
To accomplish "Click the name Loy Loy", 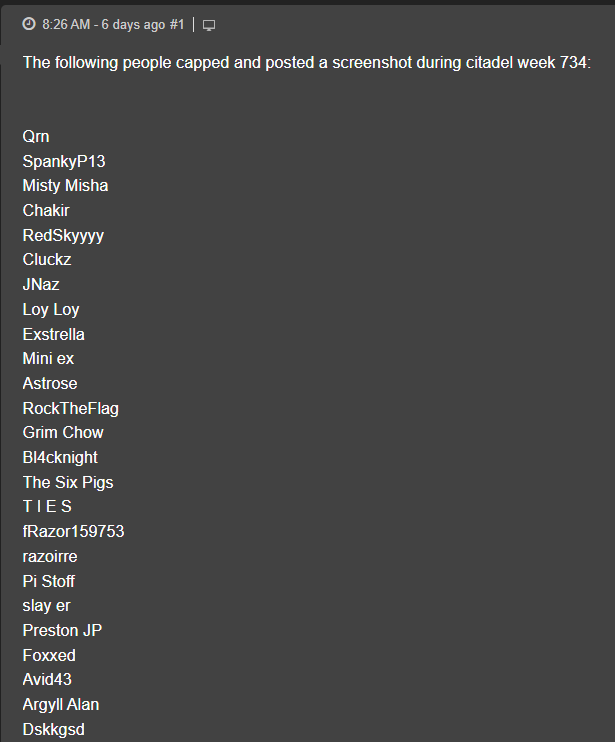I will click(x=51, y=309).
